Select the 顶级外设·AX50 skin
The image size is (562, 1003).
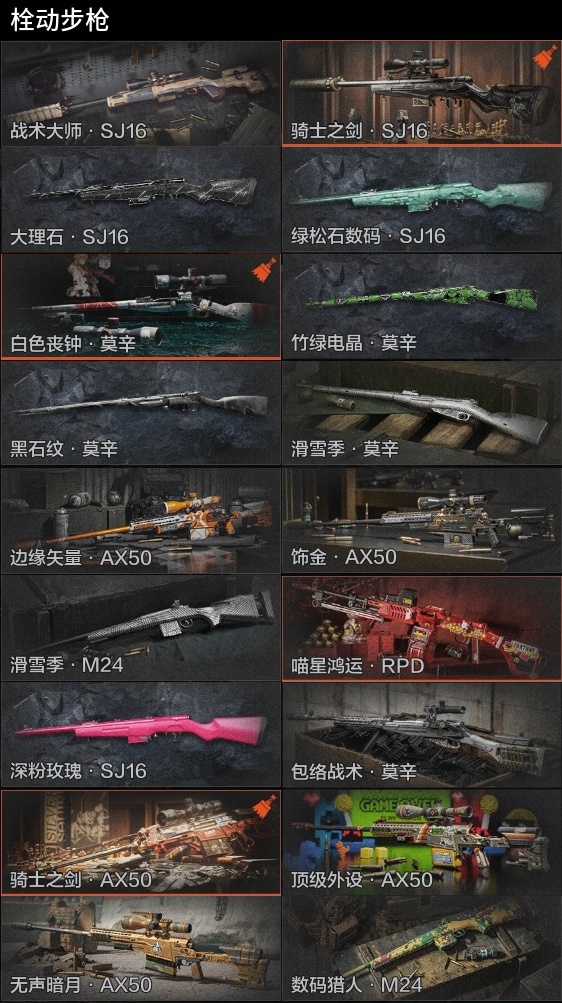pos(422,842)
